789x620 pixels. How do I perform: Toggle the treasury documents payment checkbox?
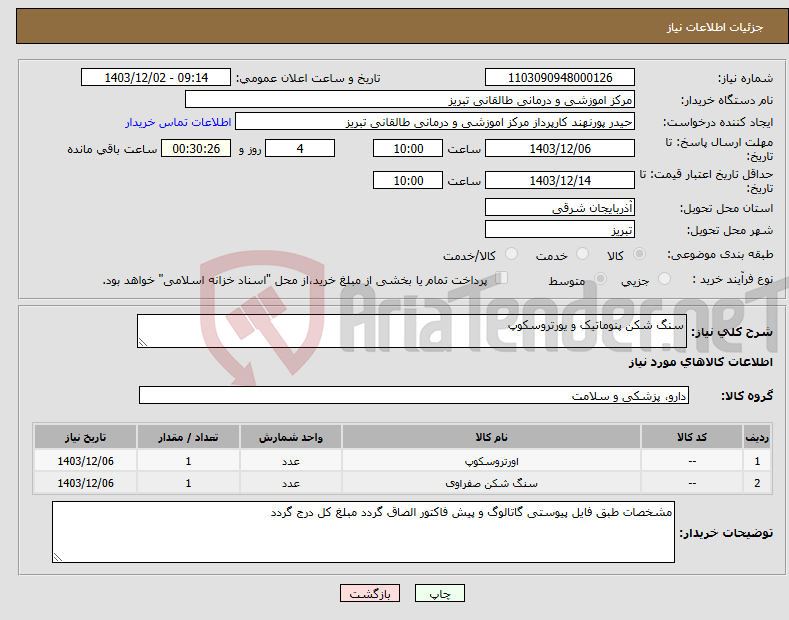(502, 278)
